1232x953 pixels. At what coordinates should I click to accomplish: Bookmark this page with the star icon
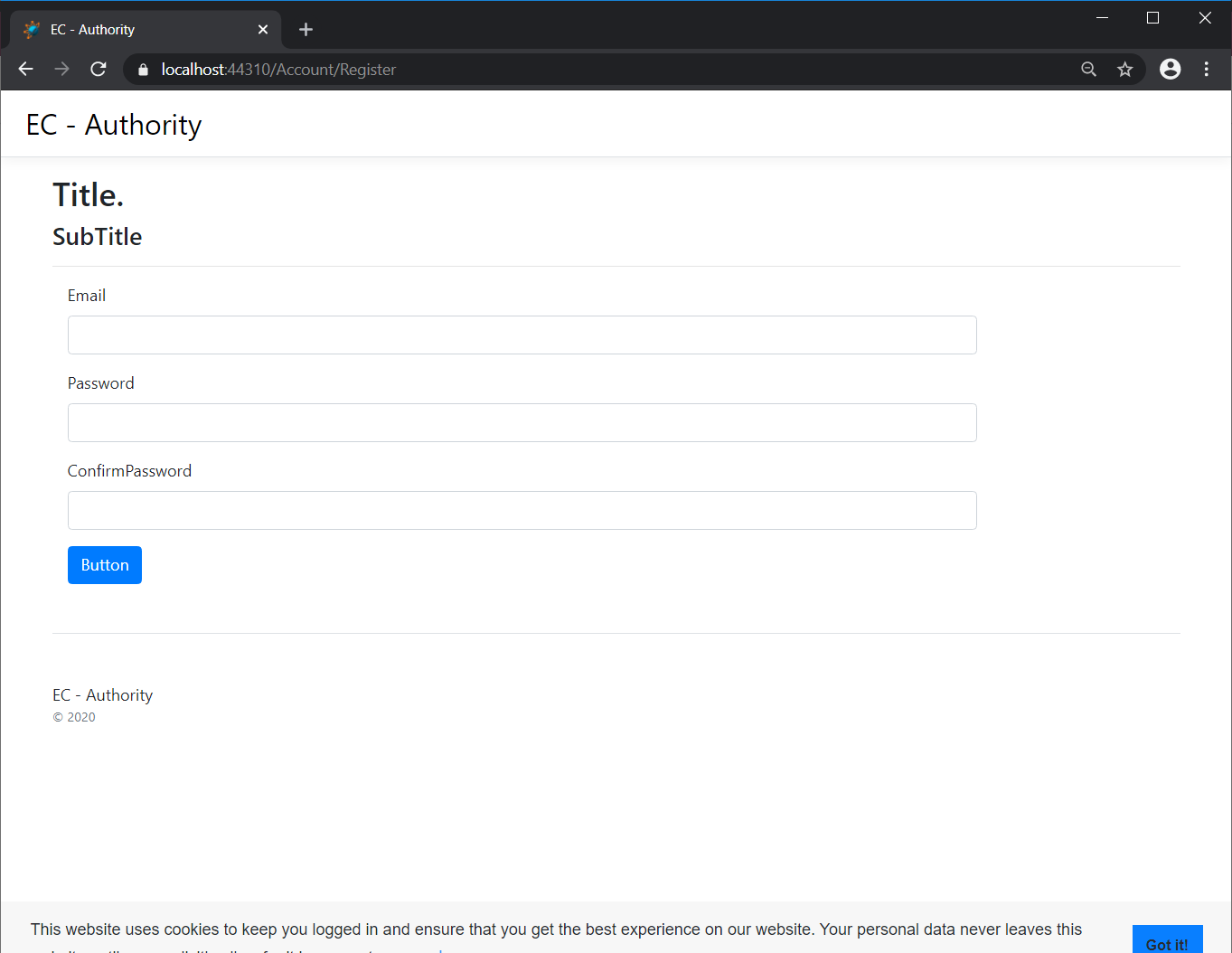point(1124,69)
